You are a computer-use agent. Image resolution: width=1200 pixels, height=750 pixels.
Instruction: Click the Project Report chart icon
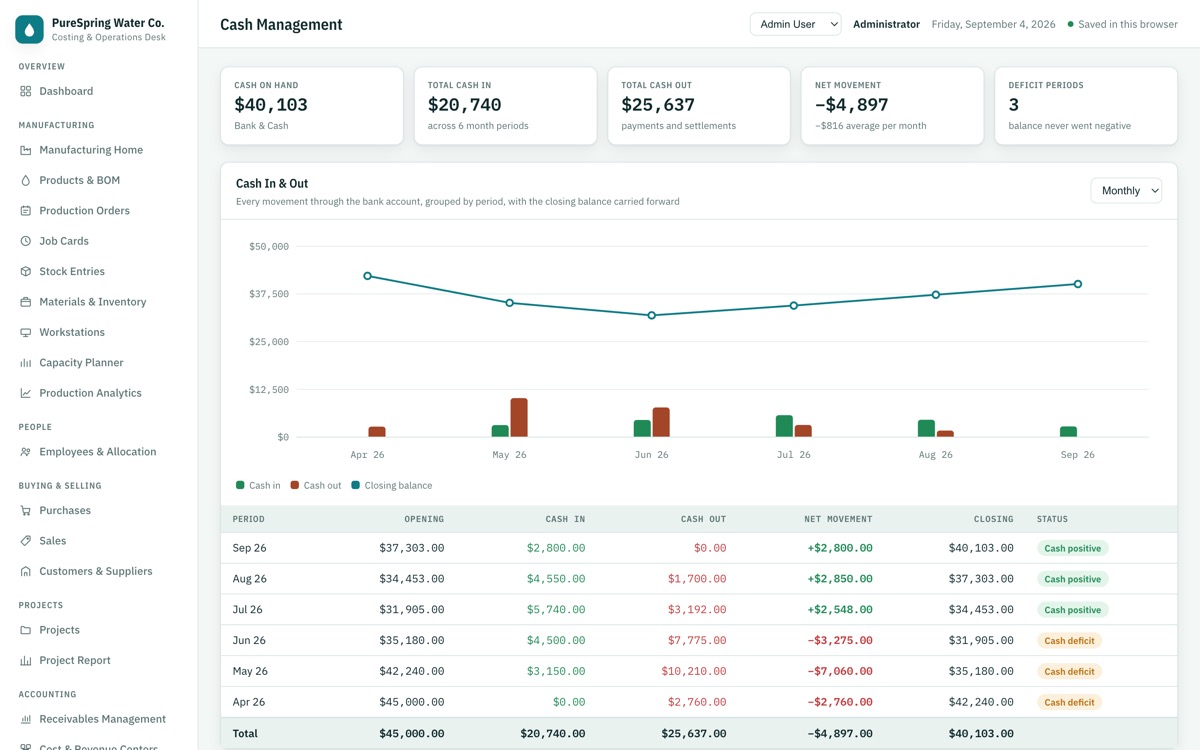click(x=26, y=660)
